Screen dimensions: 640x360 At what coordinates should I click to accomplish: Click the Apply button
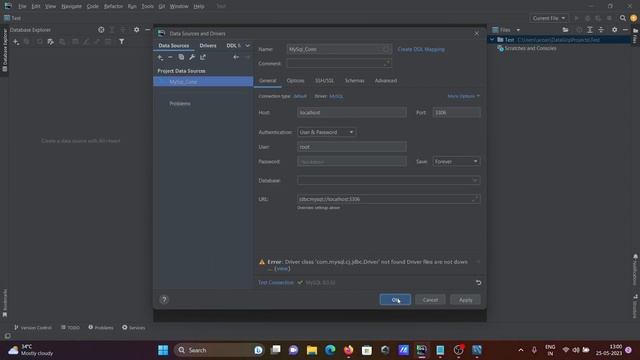[x=465, y=300]
